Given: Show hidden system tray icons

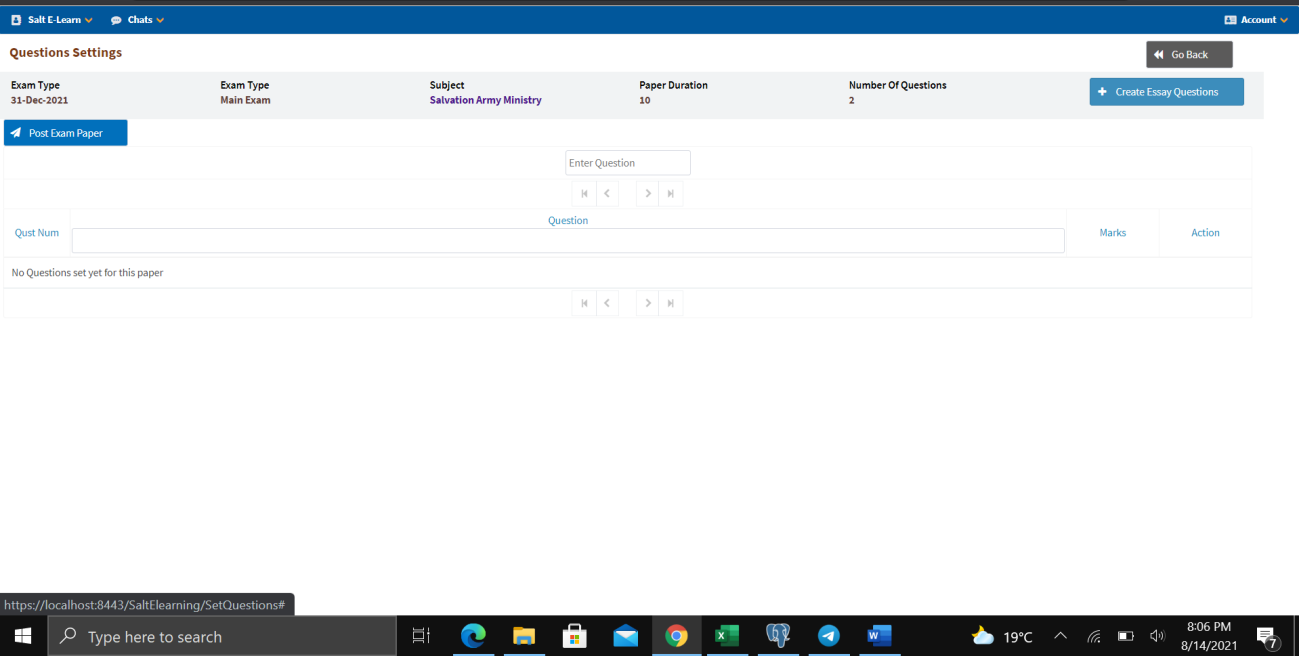Looking at the screenshot, I should (x=1061, y=636).
